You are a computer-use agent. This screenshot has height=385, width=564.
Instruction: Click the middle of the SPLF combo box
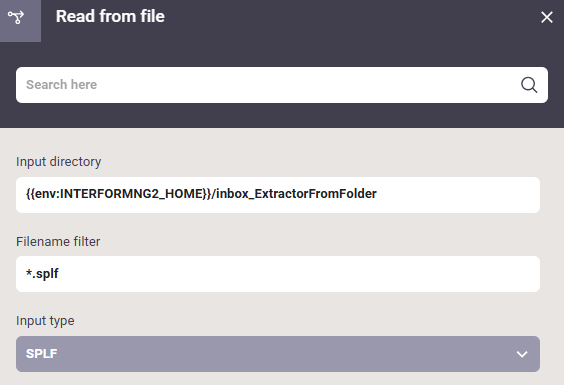(278, 354)
